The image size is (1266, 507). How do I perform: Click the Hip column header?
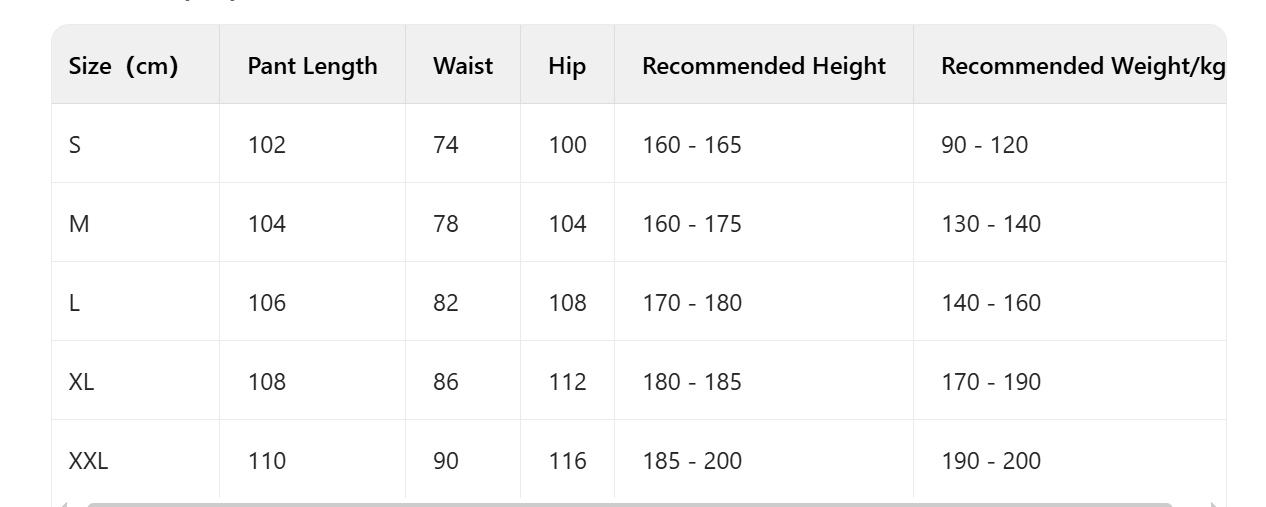[x=567, y=66]
